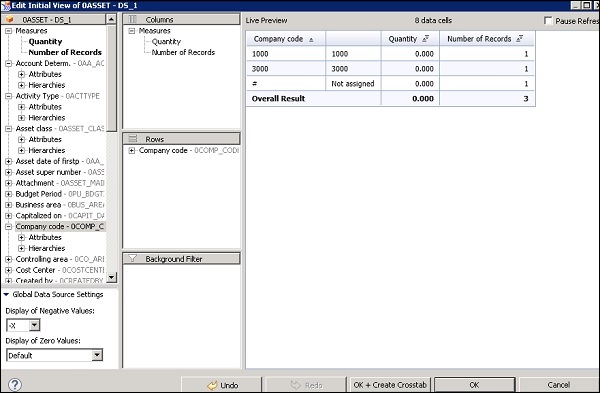Select the Company code tree item

point(60,227)
